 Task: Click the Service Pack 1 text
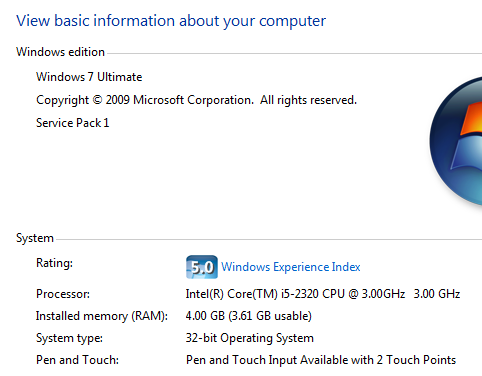coord(73,123)
